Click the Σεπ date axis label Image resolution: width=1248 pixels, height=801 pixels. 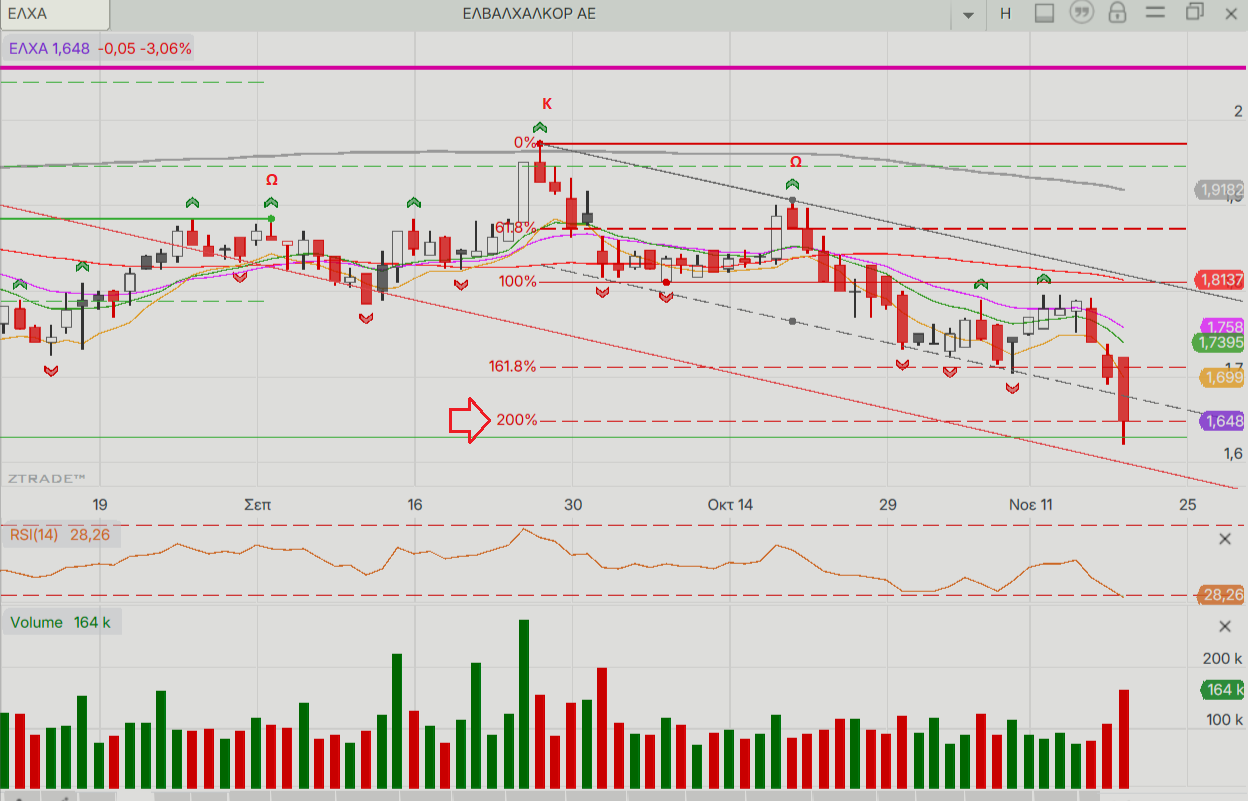click(258, 504)
